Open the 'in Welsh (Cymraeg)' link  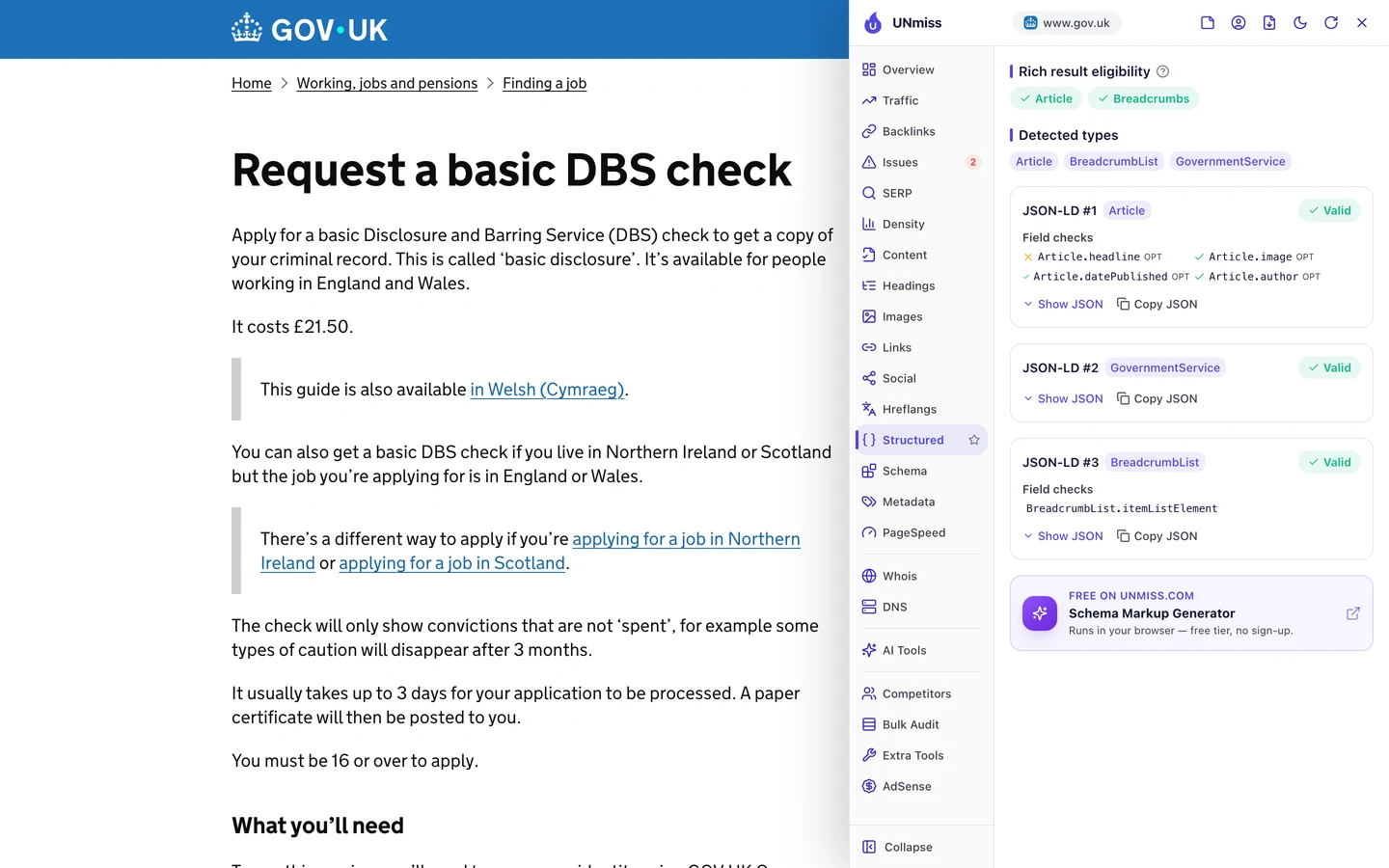coord(547,390)
